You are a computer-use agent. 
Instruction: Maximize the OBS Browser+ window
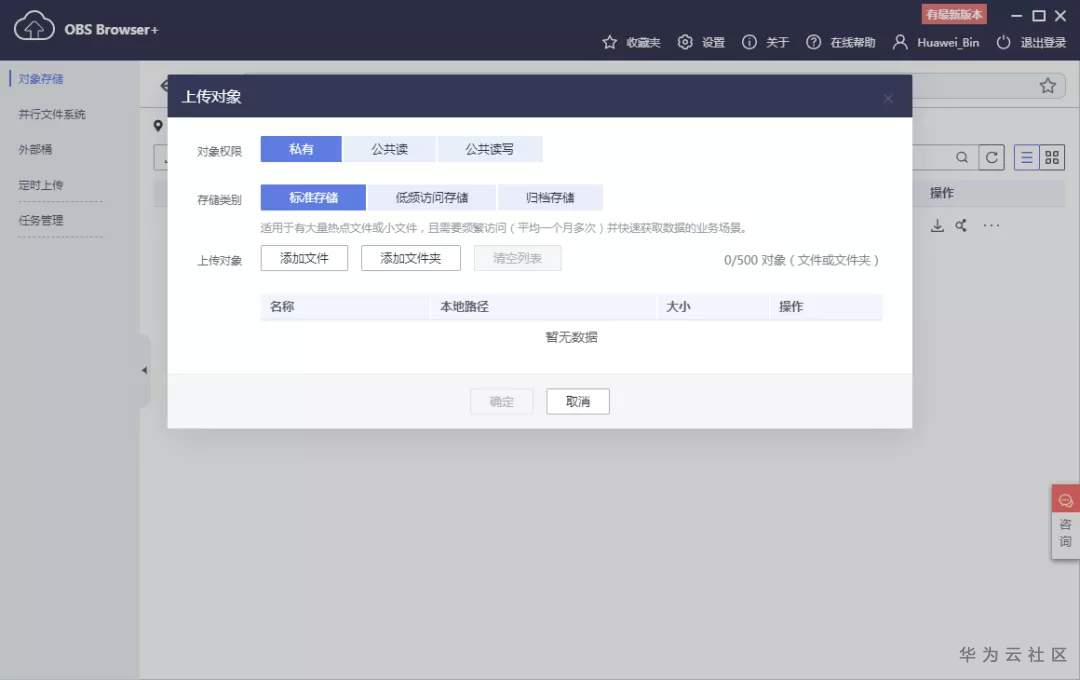(1039, 15)
